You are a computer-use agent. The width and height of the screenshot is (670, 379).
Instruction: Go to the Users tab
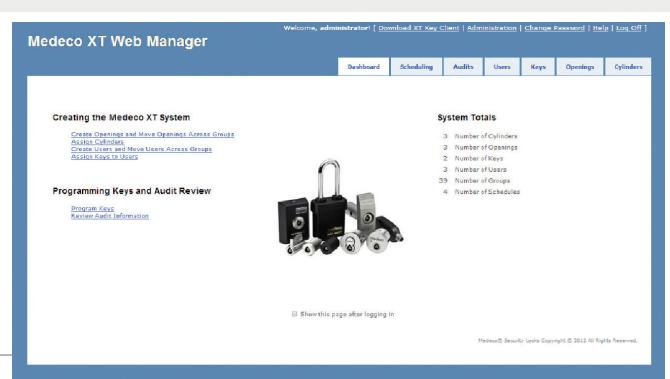[502, 67]
